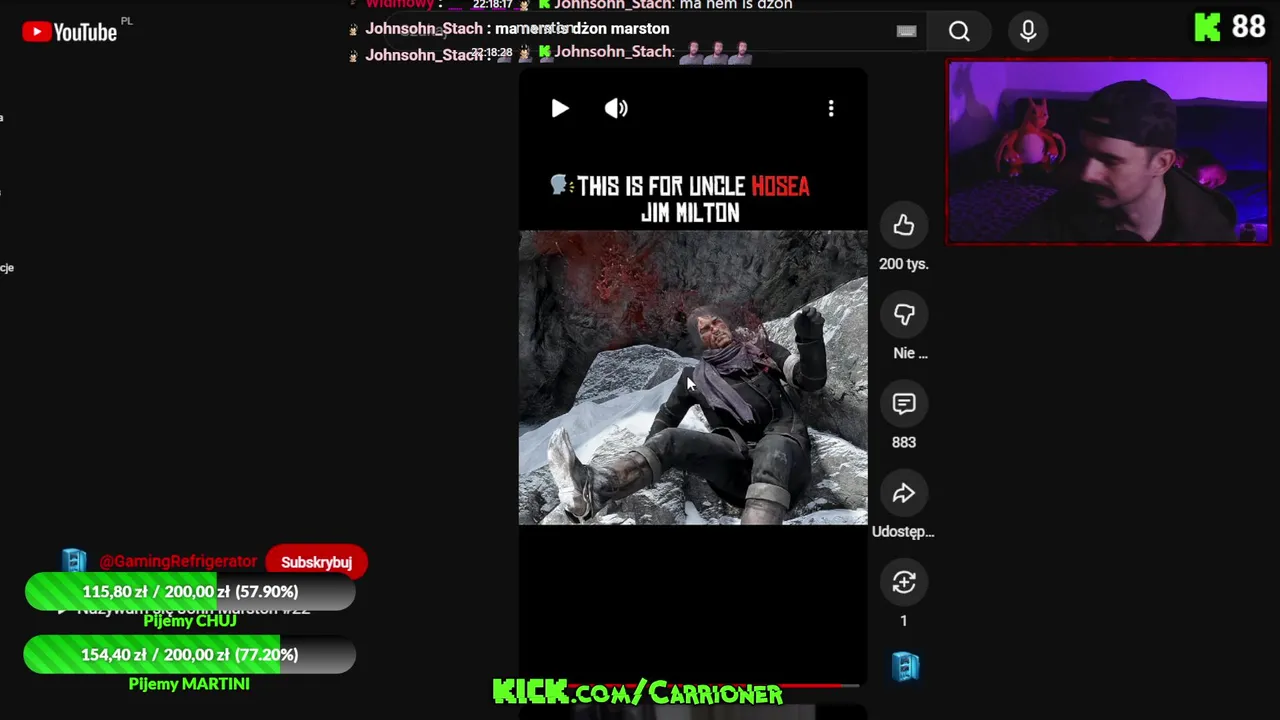Click the 'Nie ...' dislike label

pos(910,353)
